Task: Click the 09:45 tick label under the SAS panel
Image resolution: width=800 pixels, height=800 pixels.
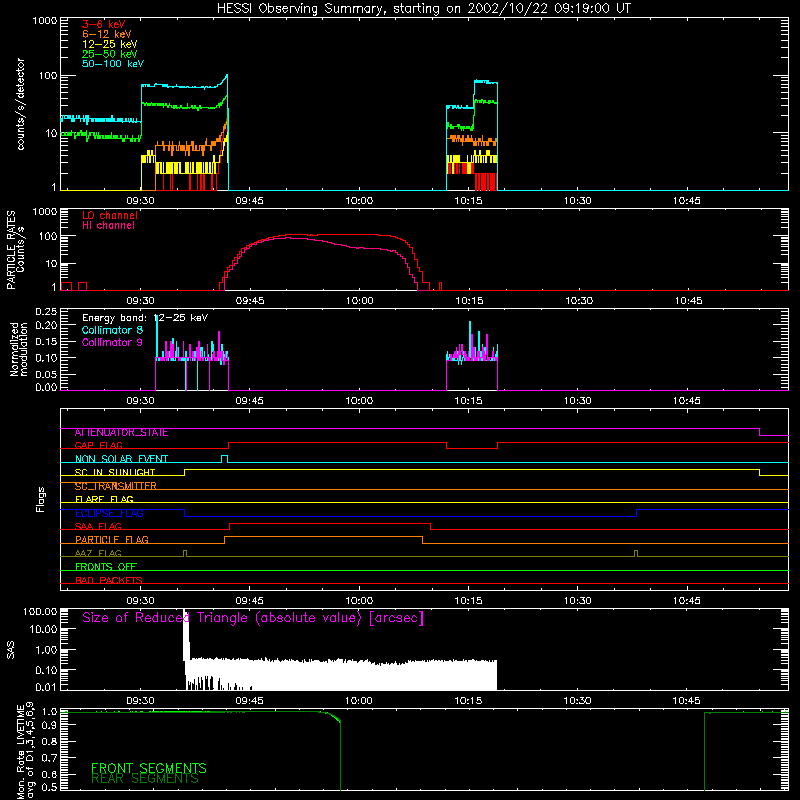Action: click(x=249, y=701)
